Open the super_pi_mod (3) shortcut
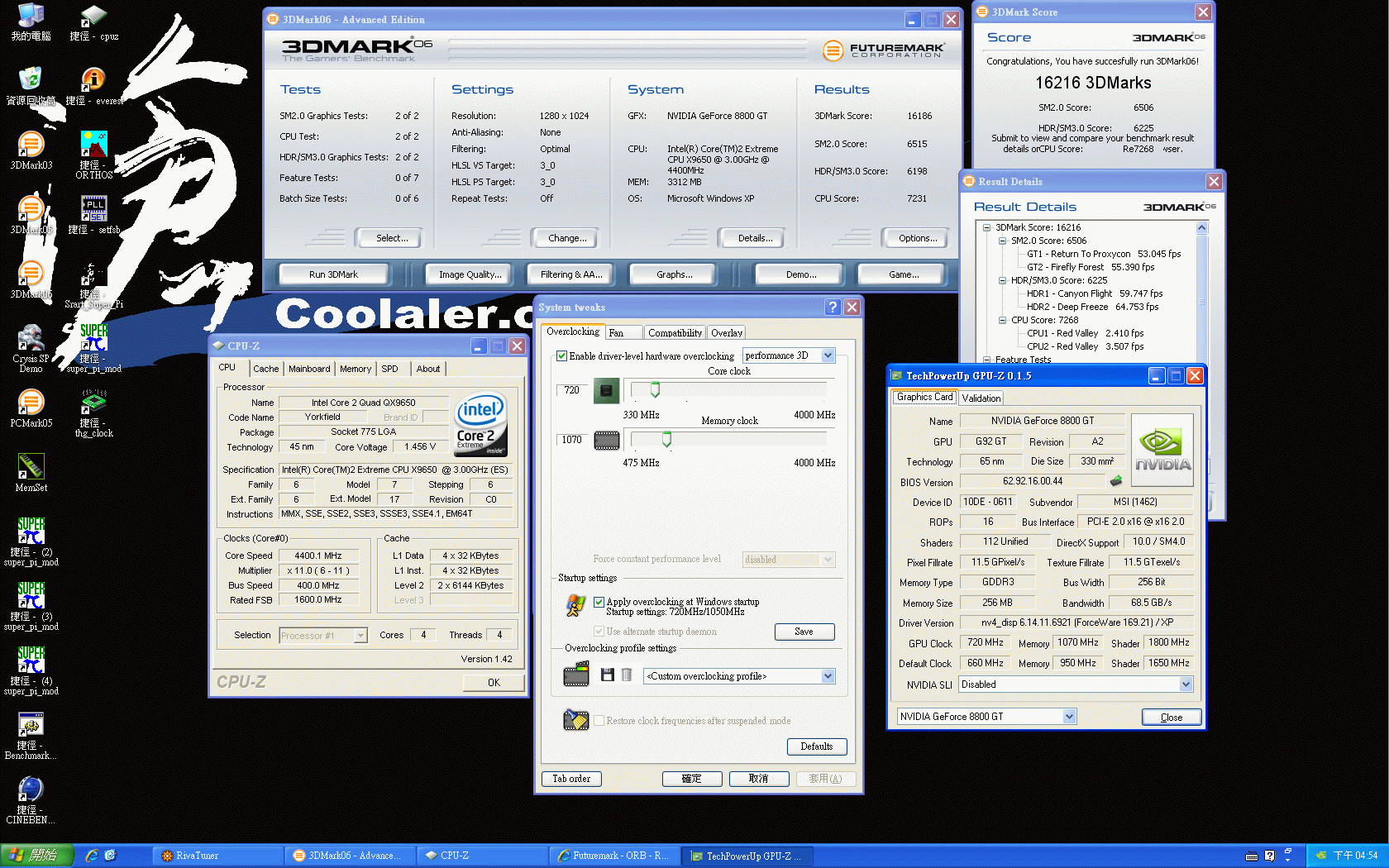Viewport: 1389px width, 868px height. [x=31, y=606]
